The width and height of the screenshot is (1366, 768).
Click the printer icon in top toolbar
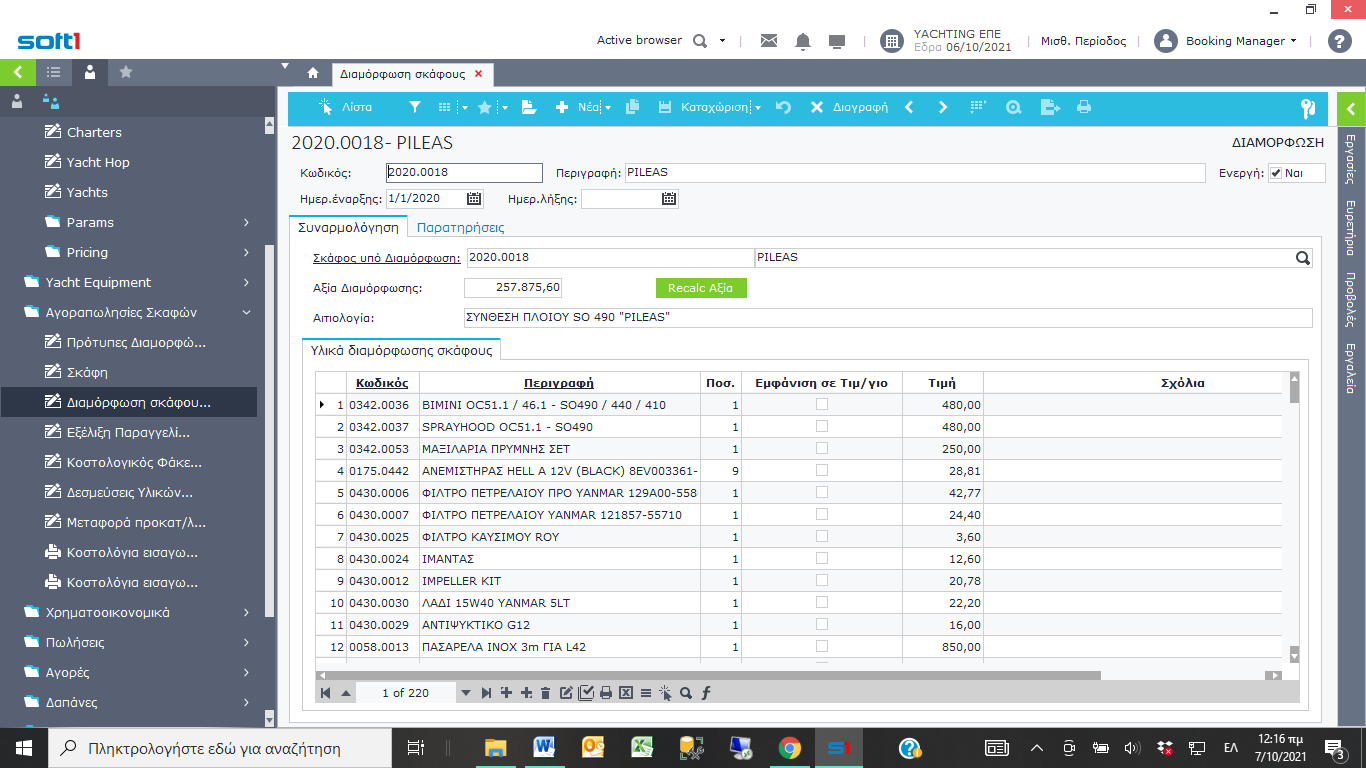(x=1083, y=107)
